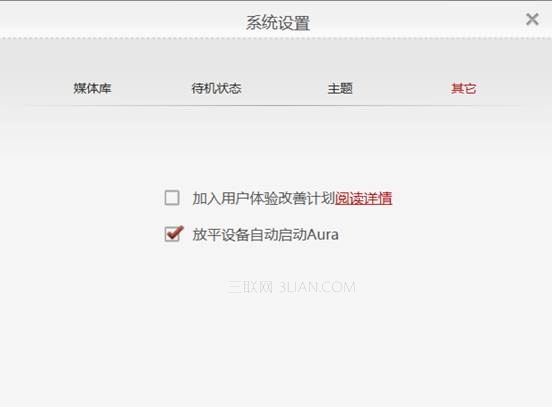Switch to the 待机状态 tab
Viewport: 552px width, 407px height.
click(x=216, y=88)
